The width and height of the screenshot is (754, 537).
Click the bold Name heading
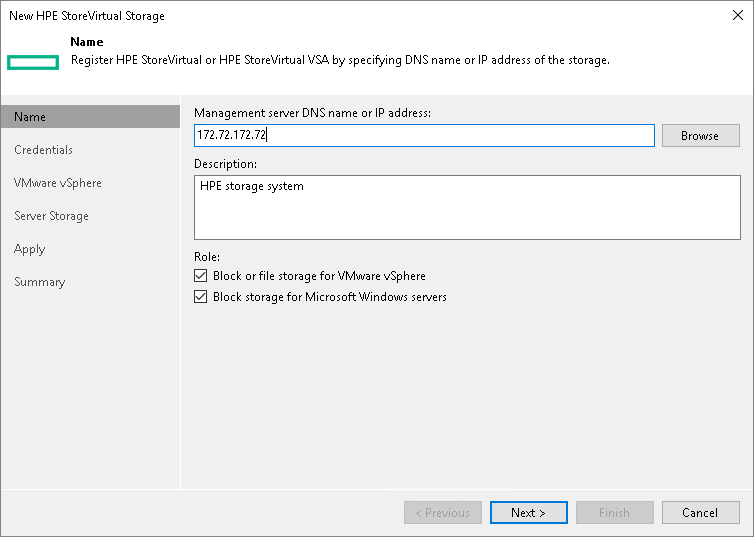coord(87,42)
